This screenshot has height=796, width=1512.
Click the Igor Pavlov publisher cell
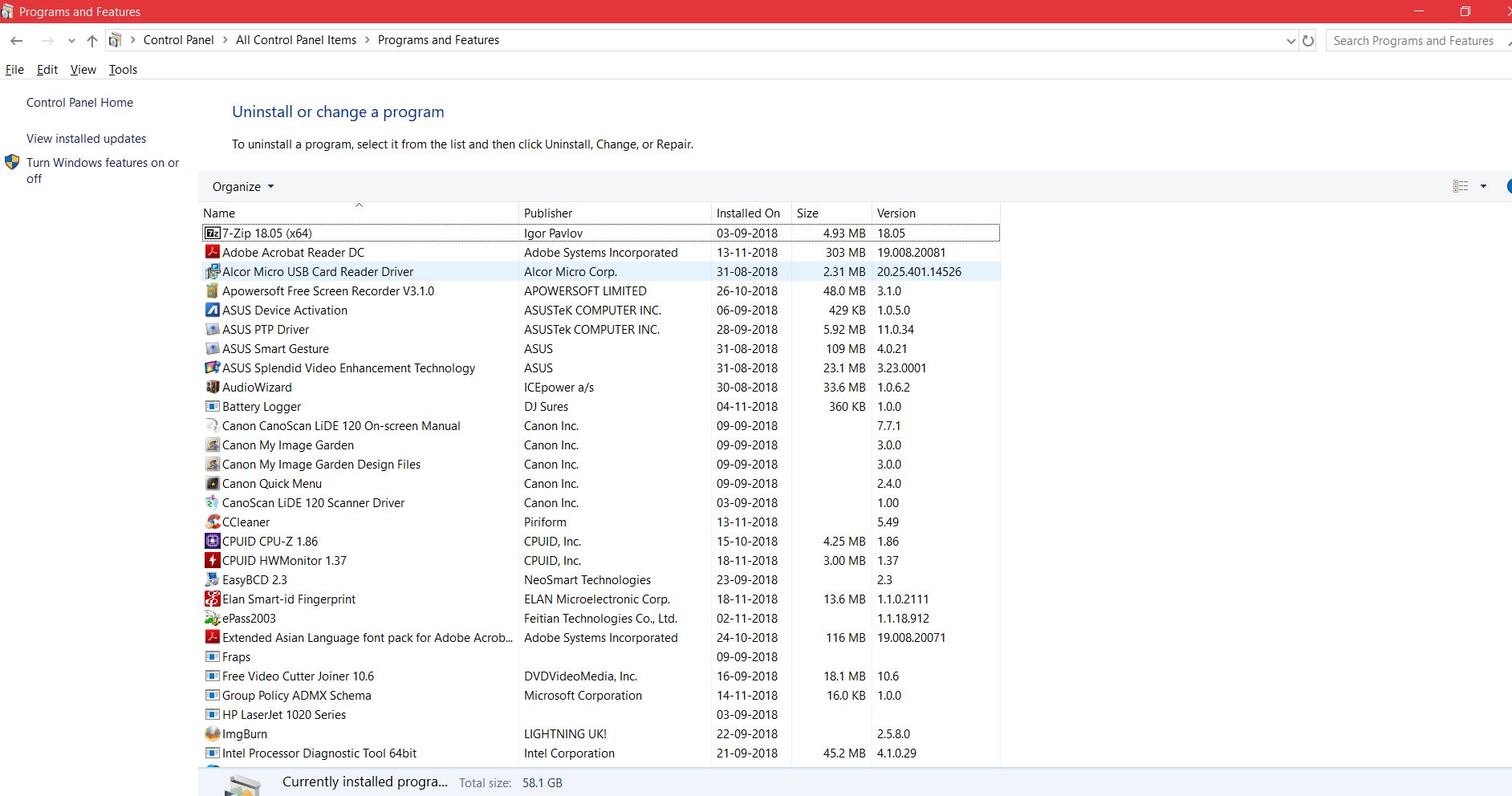[x=554, y=233]
